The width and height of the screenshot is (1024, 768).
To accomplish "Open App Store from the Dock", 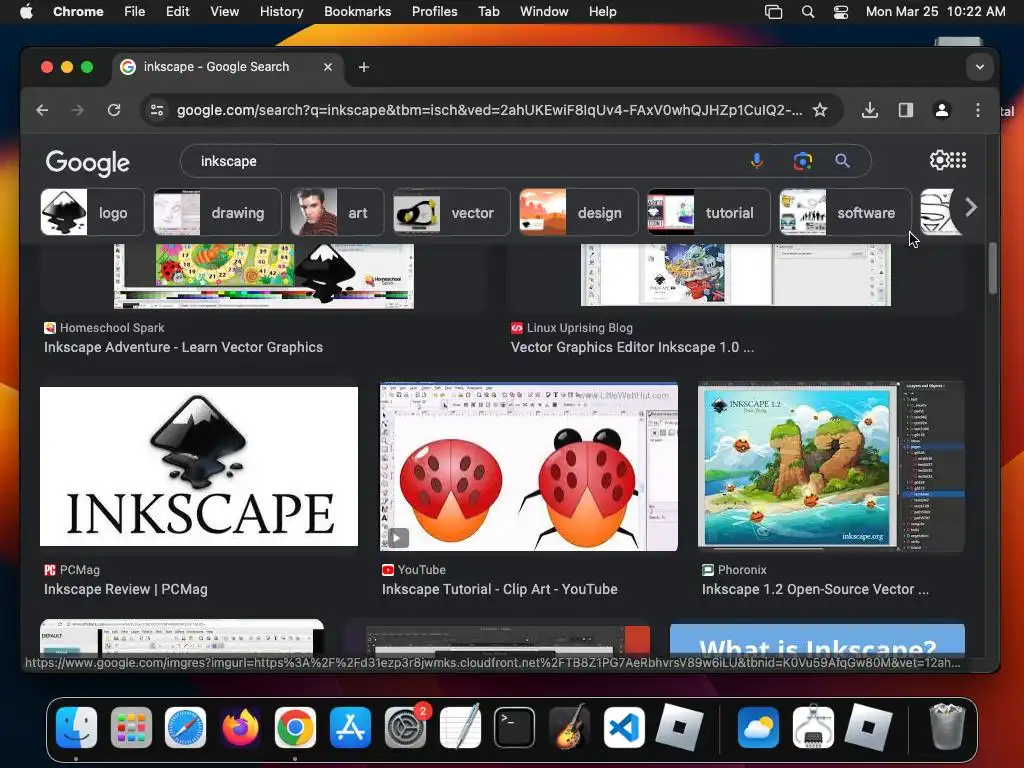I will 350,728.
